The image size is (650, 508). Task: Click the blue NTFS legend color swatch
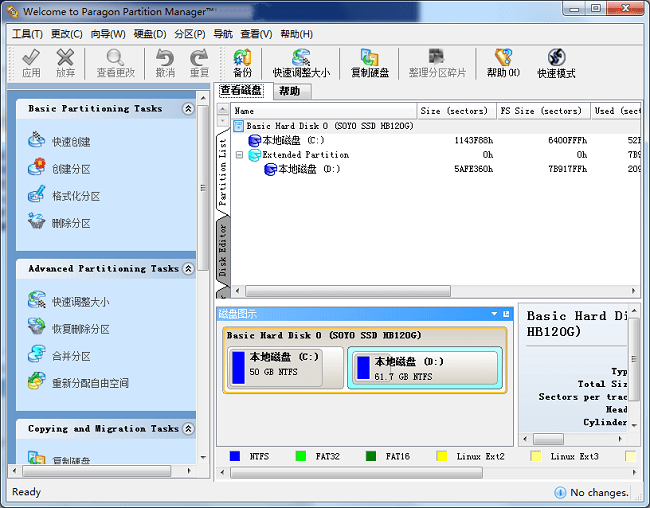235,456
